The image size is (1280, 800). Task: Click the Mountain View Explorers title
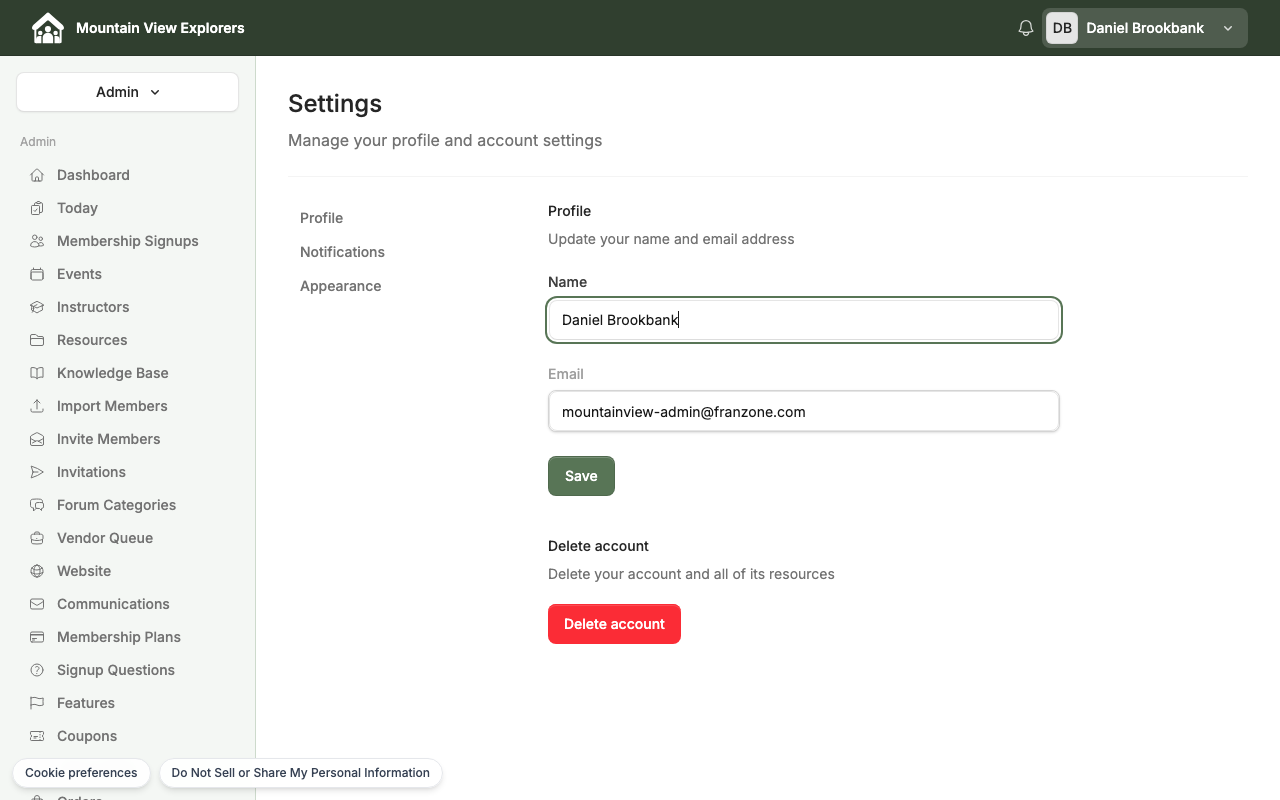[x=160, y=28]
